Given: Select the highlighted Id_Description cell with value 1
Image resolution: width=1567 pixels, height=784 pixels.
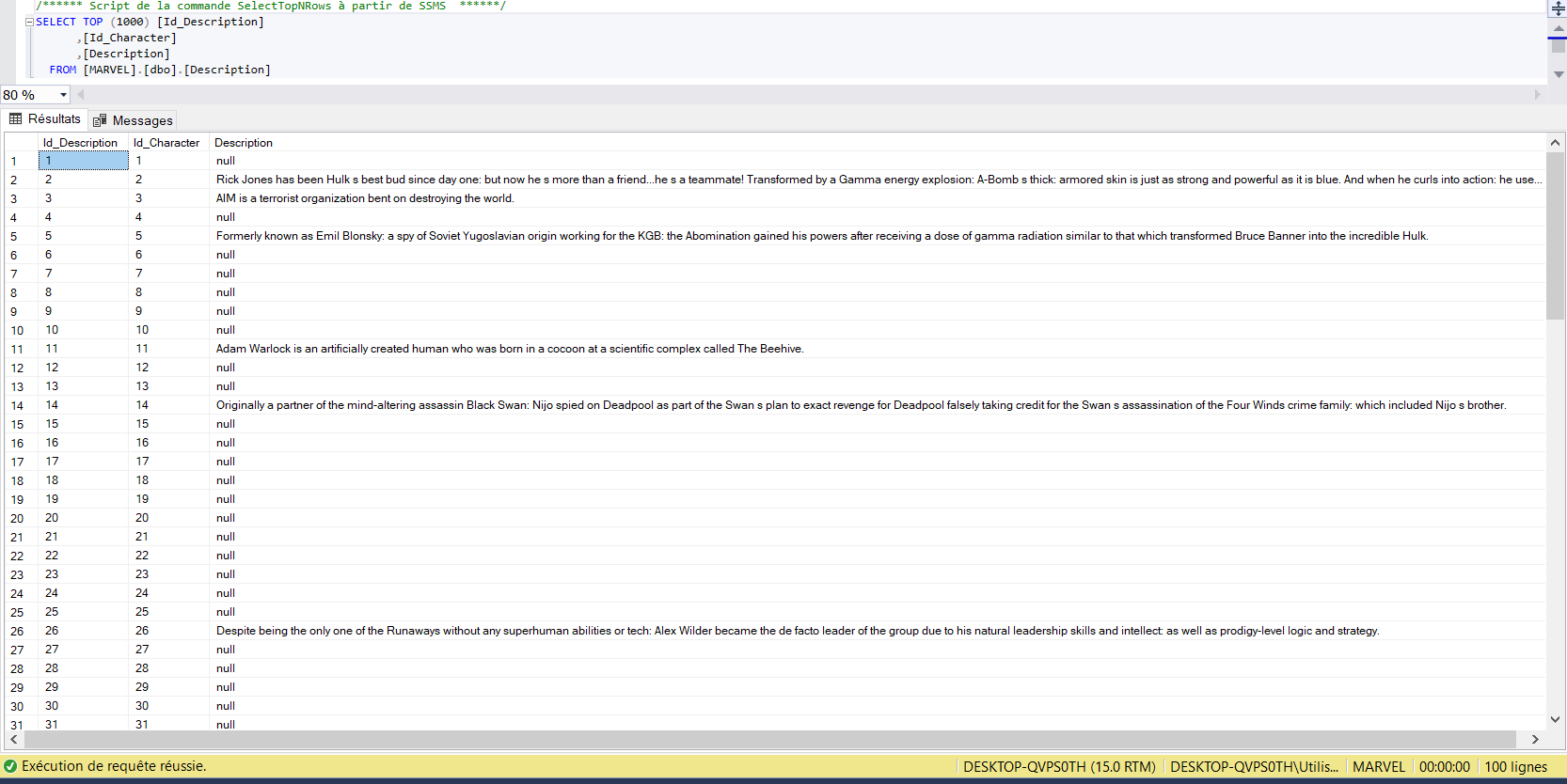Looking at the screenshot, I should 83,161.
